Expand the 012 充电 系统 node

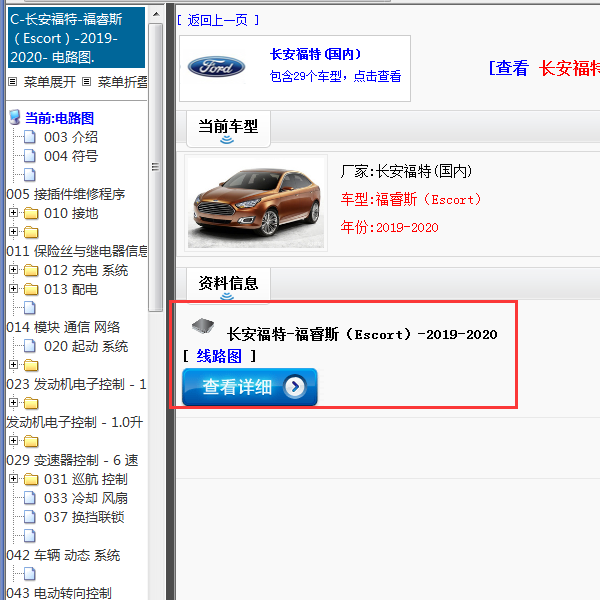[13, 269]
